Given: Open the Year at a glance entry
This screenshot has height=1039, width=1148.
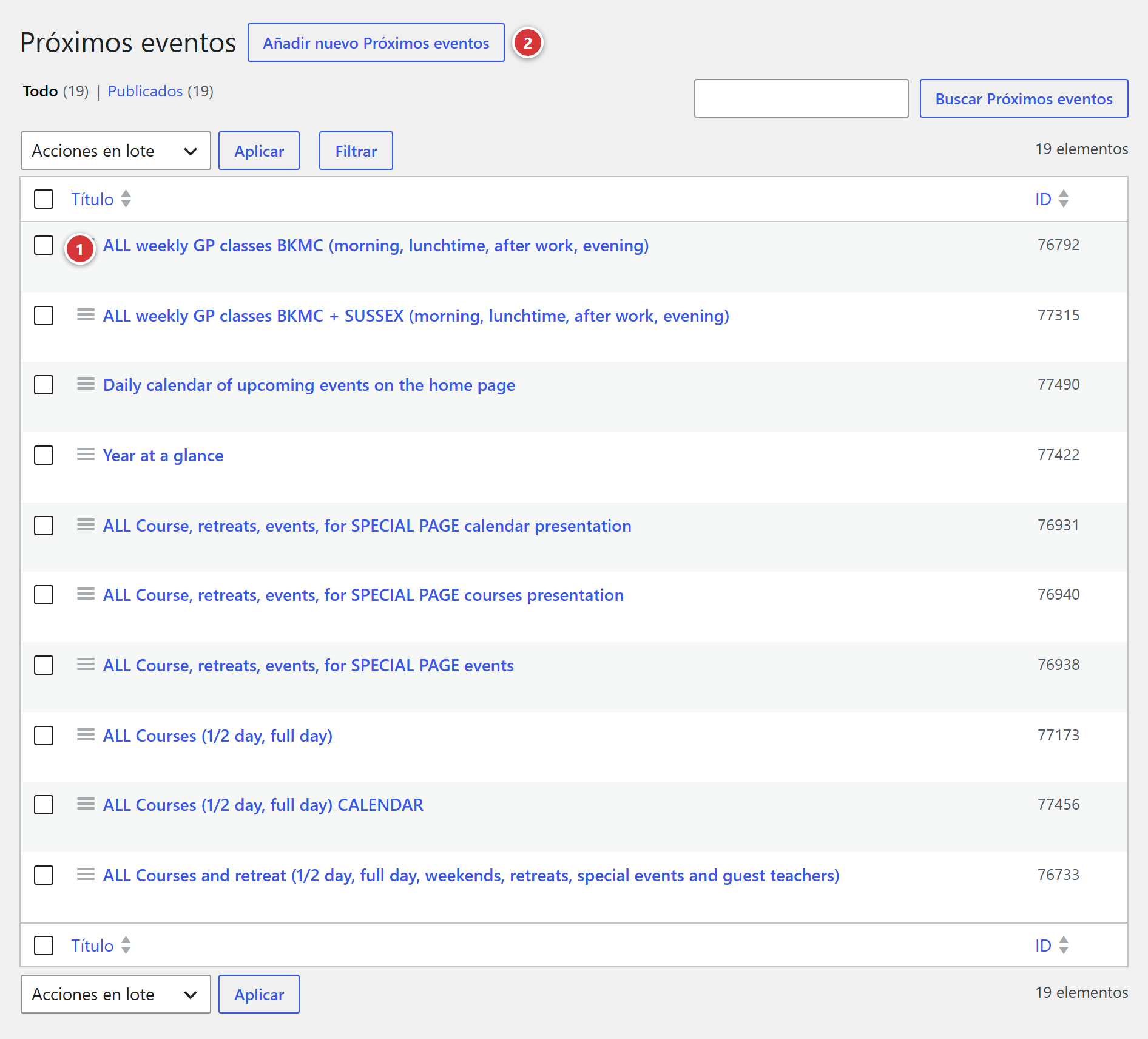Looking at the screenshot, I should pos(163,455).
